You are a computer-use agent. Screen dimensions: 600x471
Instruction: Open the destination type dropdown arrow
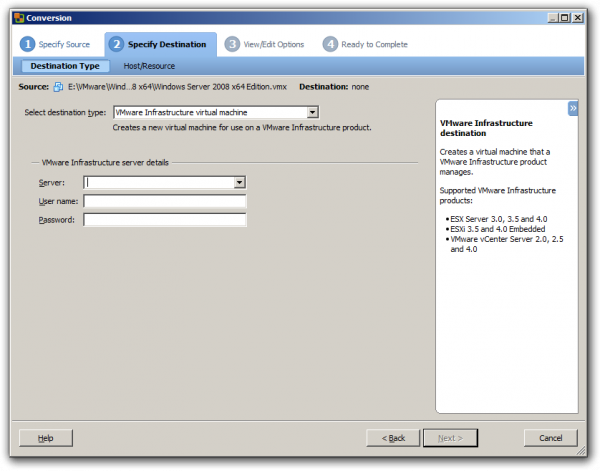tap(313, 112)
